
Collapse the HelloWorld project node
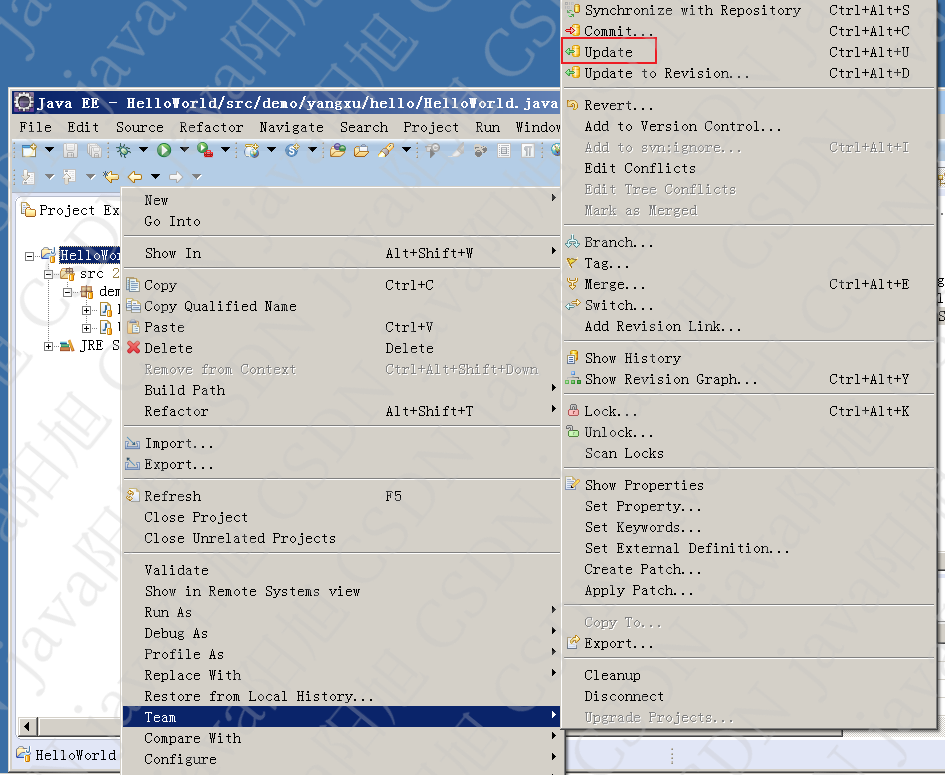(x=31, y=255)
